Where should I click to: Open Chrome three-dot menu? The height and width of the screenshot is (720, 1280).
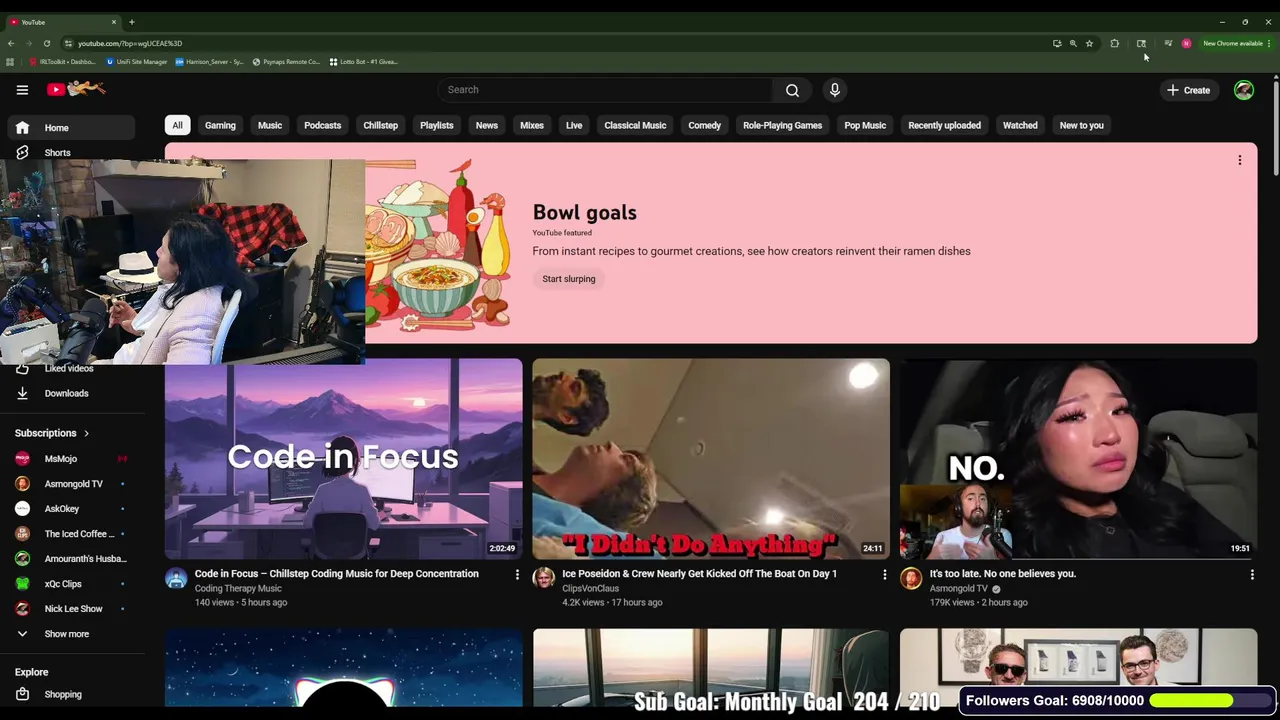(1269, 43)
